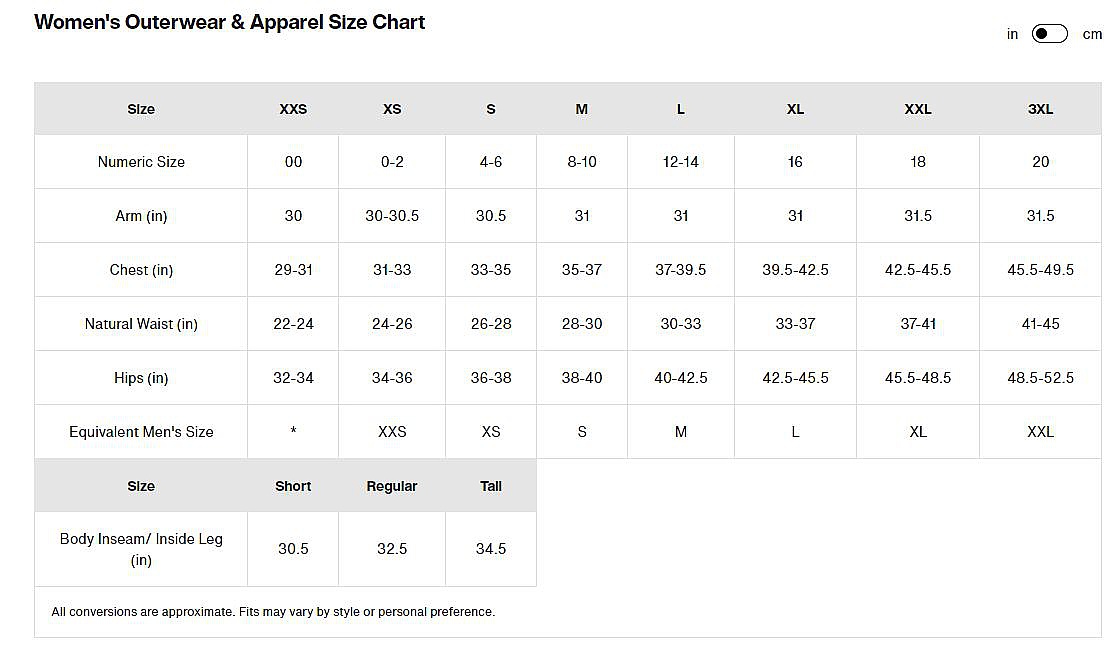Image resolution: width=1118 pixels, height=653 pixels.
Task: Select the Tall inseam column header
Action: (x=491, y=486)
